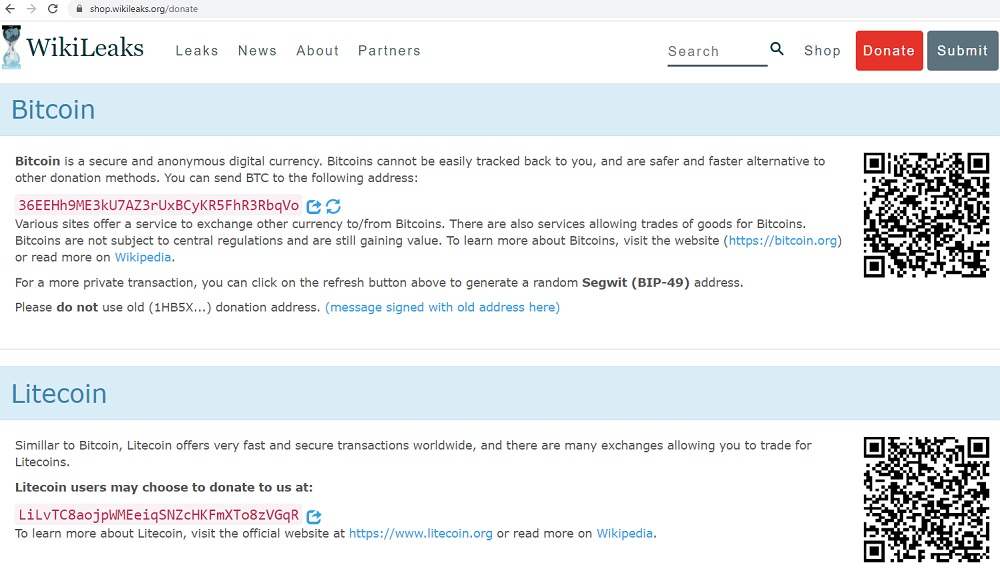Open the Partners menu item

click(389, 51)
